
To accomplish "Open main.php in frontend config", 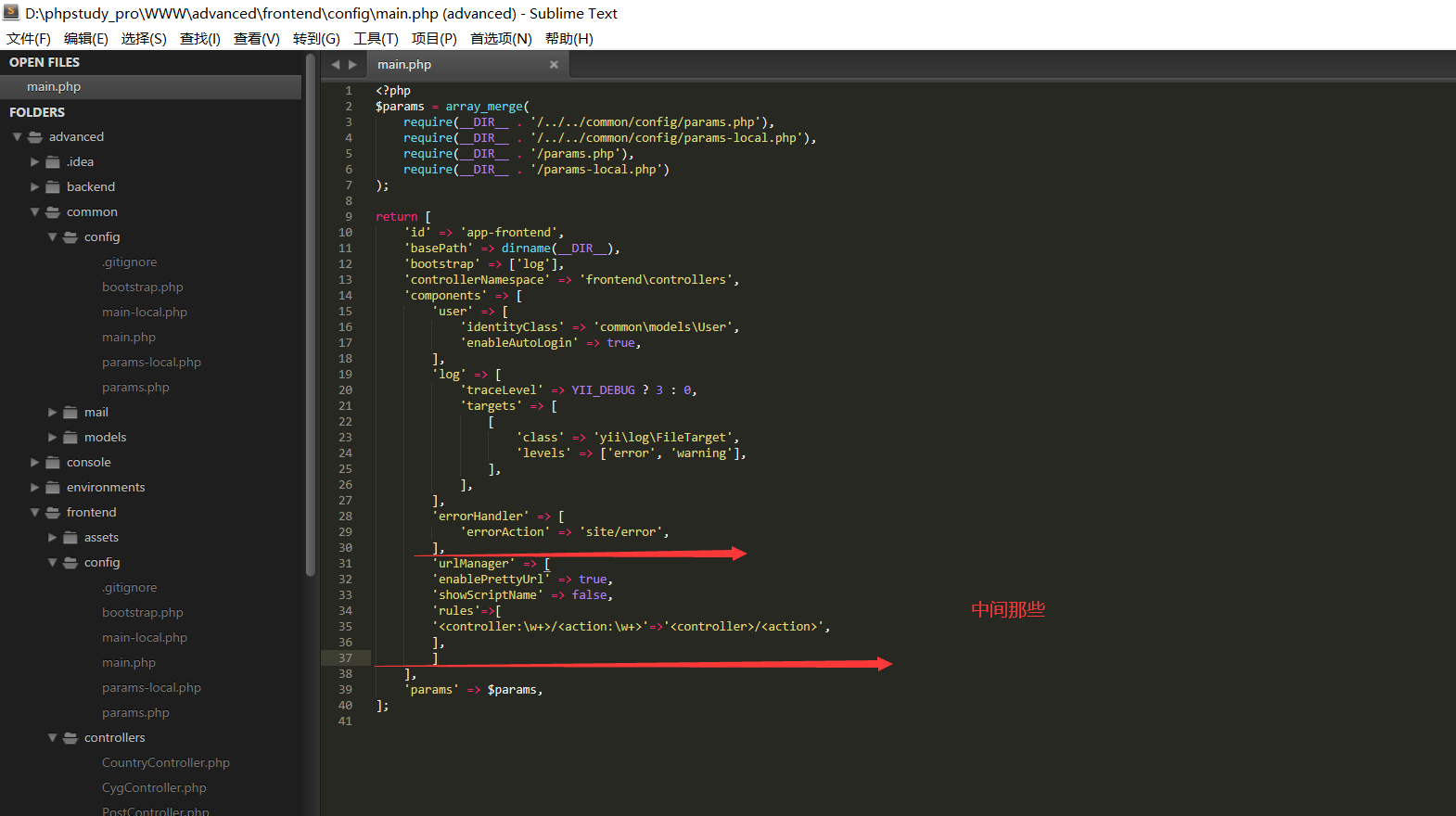I will (129, 662).
